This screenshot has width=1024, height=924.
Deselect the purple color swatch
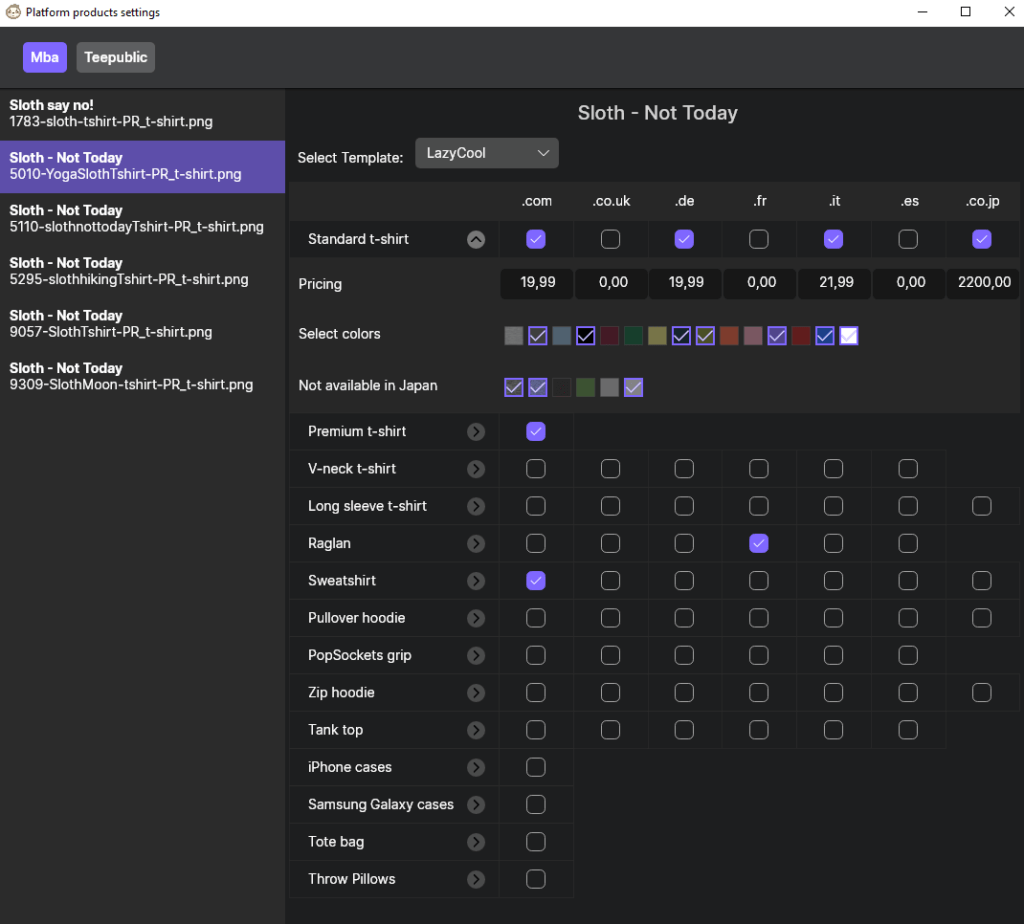tap(776, 336)
